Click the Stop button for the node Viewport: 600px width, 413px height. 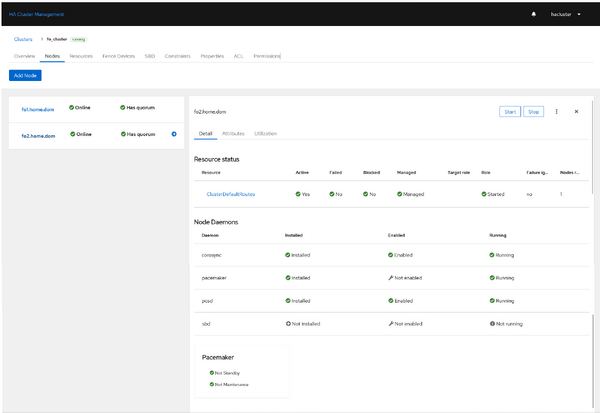(533, 112)
